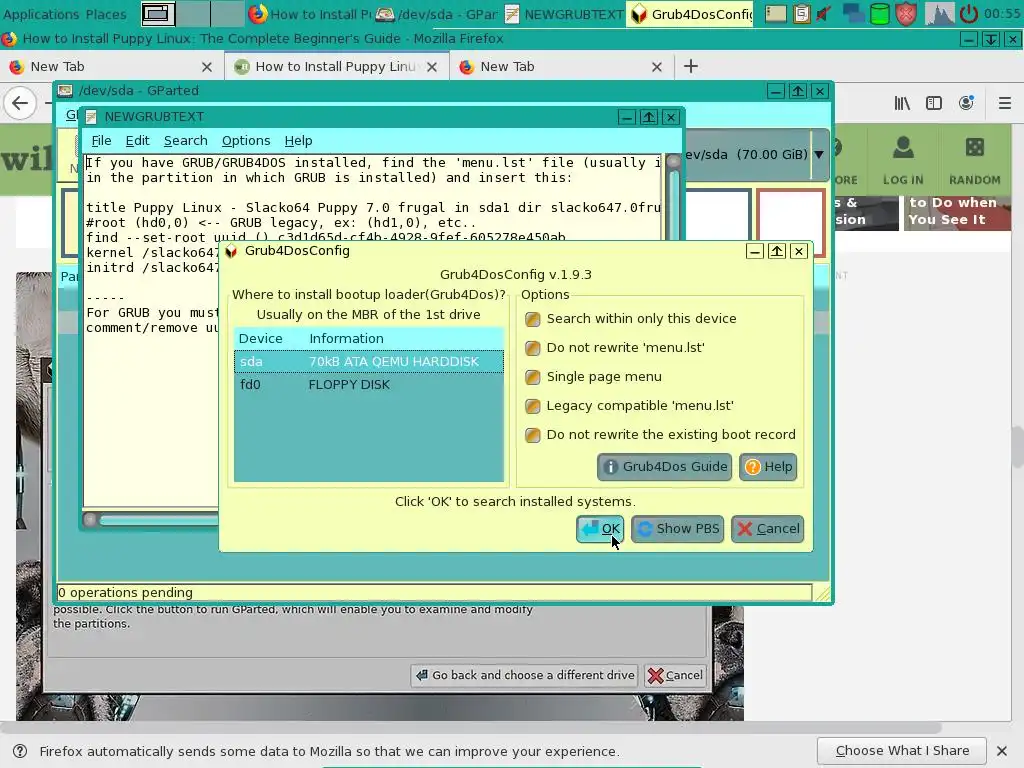Switch to Grub4DosConfig in the taskbar
The image size is (1024, 768).
[690, 14]
